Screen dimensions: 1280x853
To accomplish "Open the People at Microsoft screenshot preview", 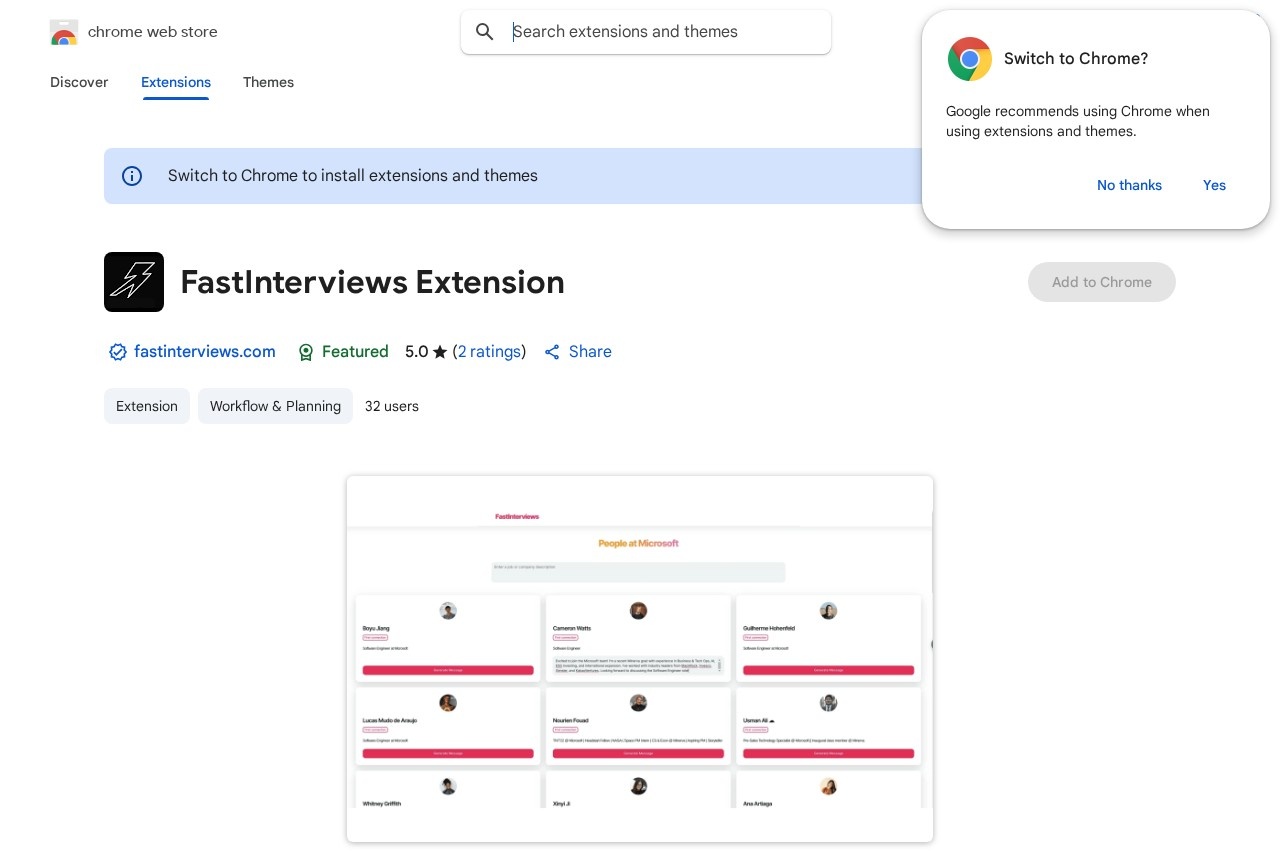I will (640, 658).
